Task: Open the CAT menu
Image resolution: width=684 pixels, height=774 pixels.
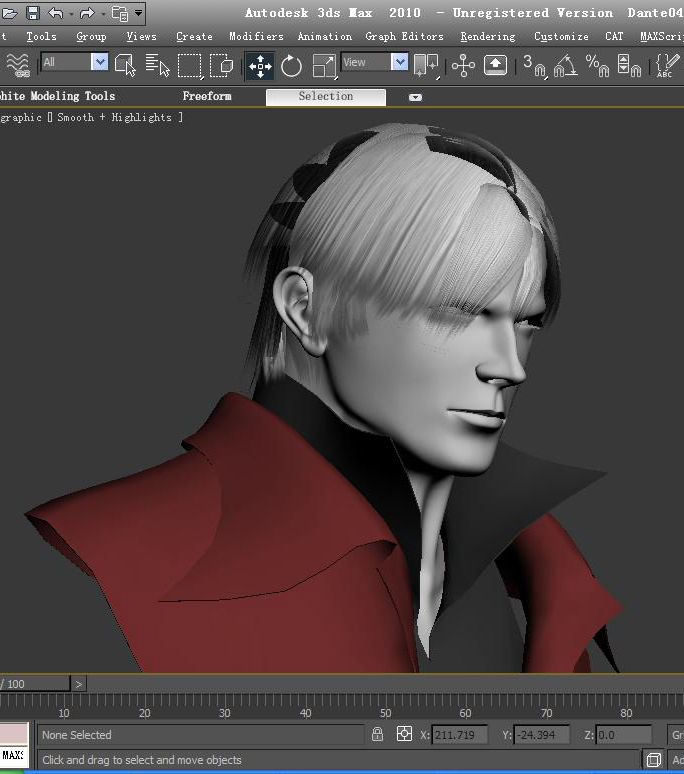Action: click(x=614, y=37)
